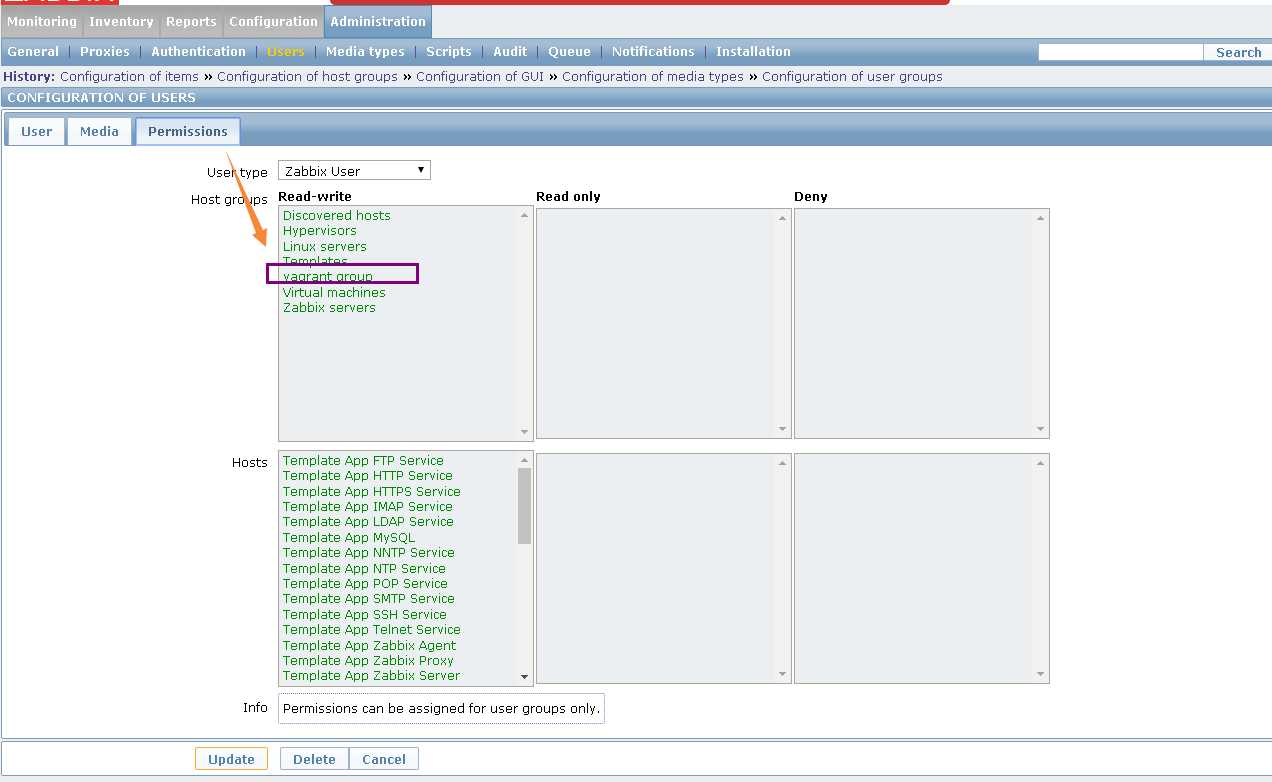Select Template App Telnet Service host
Viewport: 1272px width, 782px height.
tap(371, 630)
